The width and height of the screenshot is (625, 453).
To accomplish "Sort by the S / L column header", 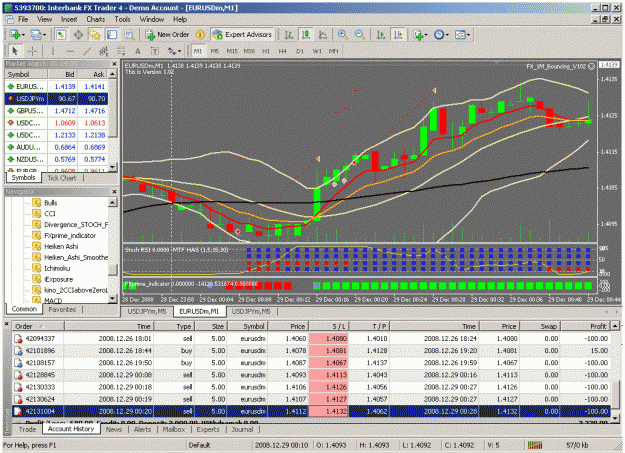I will [x=328, y=326].
